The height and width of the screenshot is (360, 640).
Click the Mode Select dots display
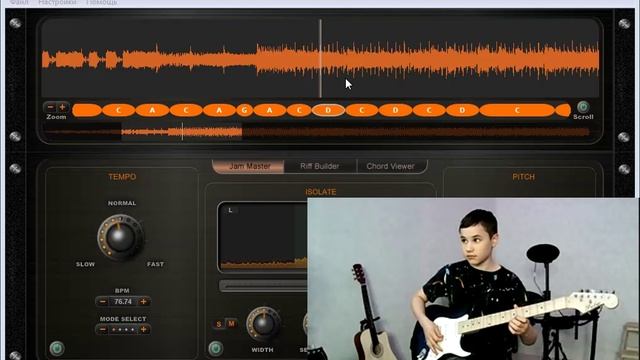click(x=123, y=329)
